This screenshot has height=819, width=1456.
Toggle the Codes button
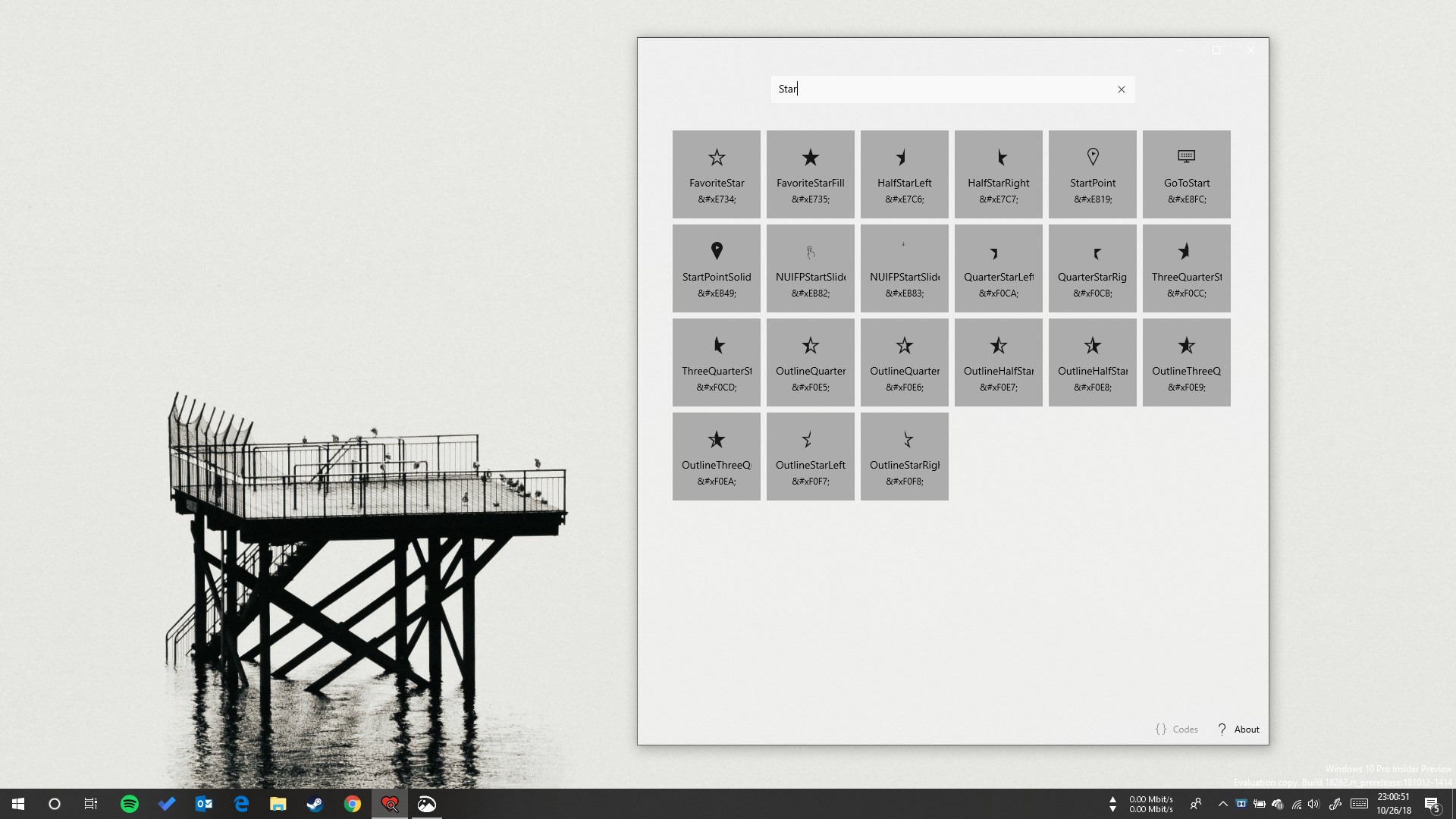click(x=1176, y=729)
